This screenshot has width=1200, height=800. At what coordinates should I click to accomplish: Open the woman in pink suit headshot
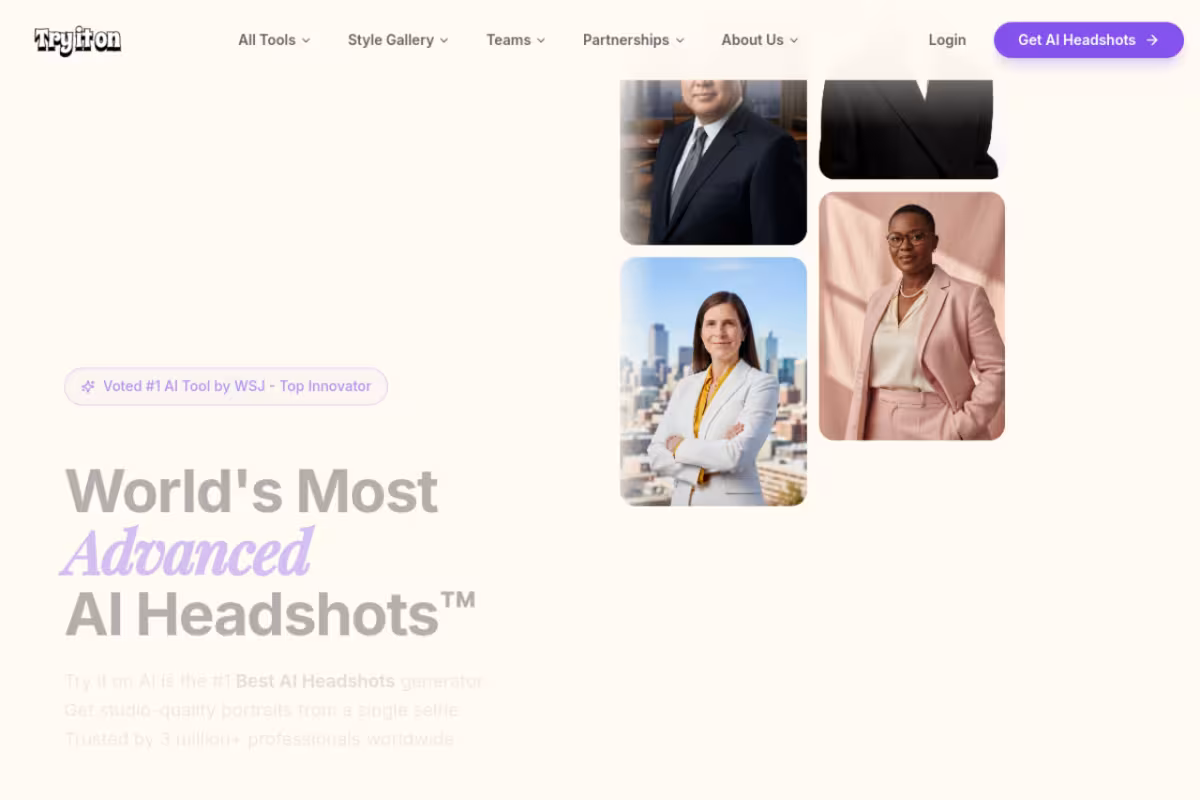tap(912, 316)
